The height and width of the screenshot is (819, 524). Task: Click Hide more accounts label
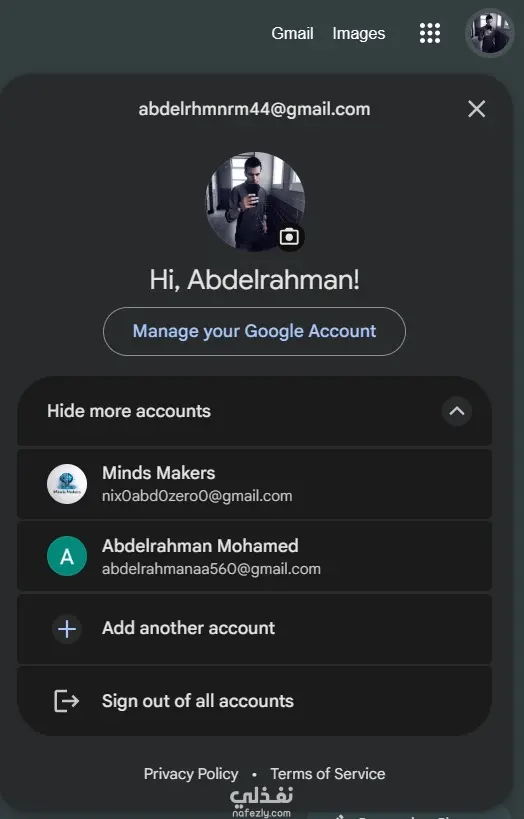pyautogui.click(x=129, y=411)
